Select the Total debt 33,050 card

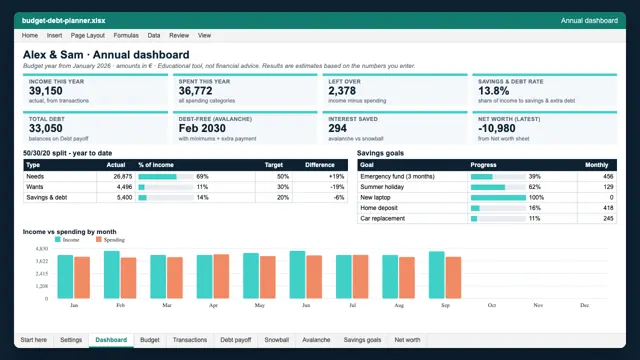tap(96, 128)
